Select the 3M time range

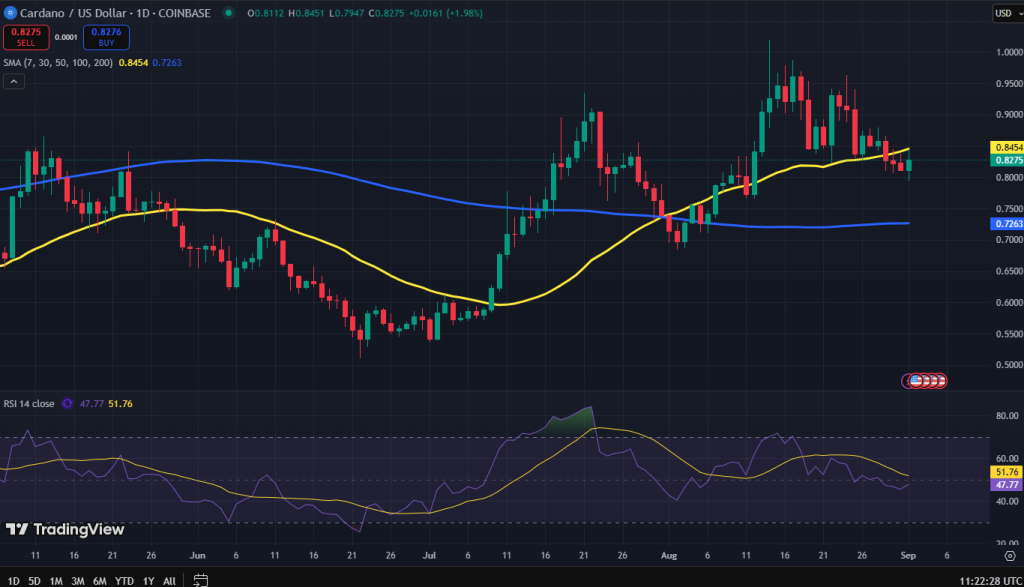(78, 580)
